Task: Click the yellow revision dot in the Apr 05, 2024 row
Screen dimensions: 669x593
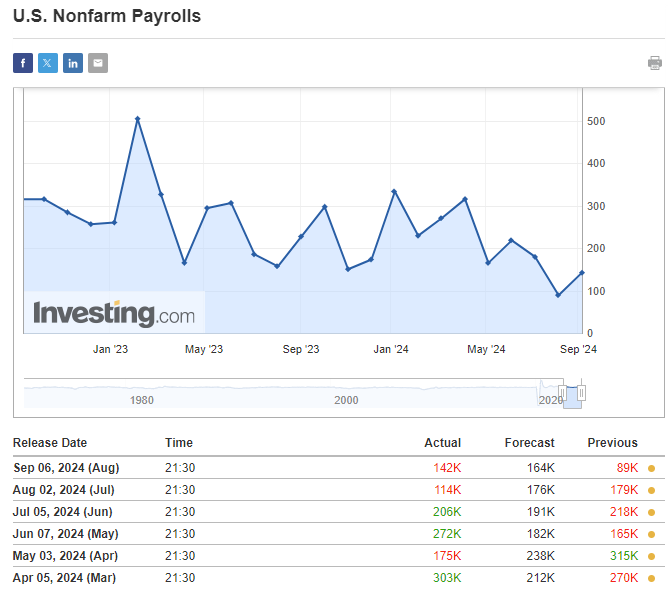Action: click(652, 578)
